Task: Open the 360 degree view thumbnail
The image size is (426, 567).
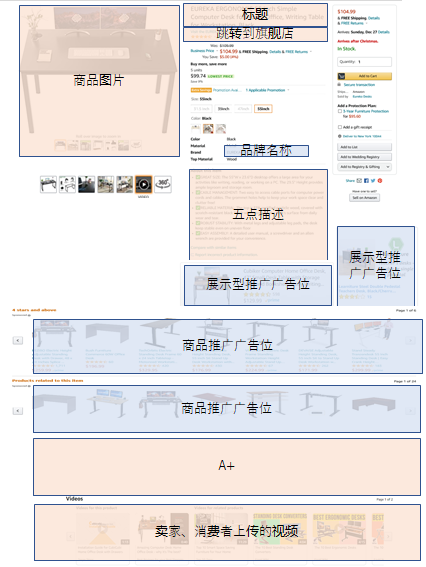Action: pyautogui.click(x=163, y=184)
